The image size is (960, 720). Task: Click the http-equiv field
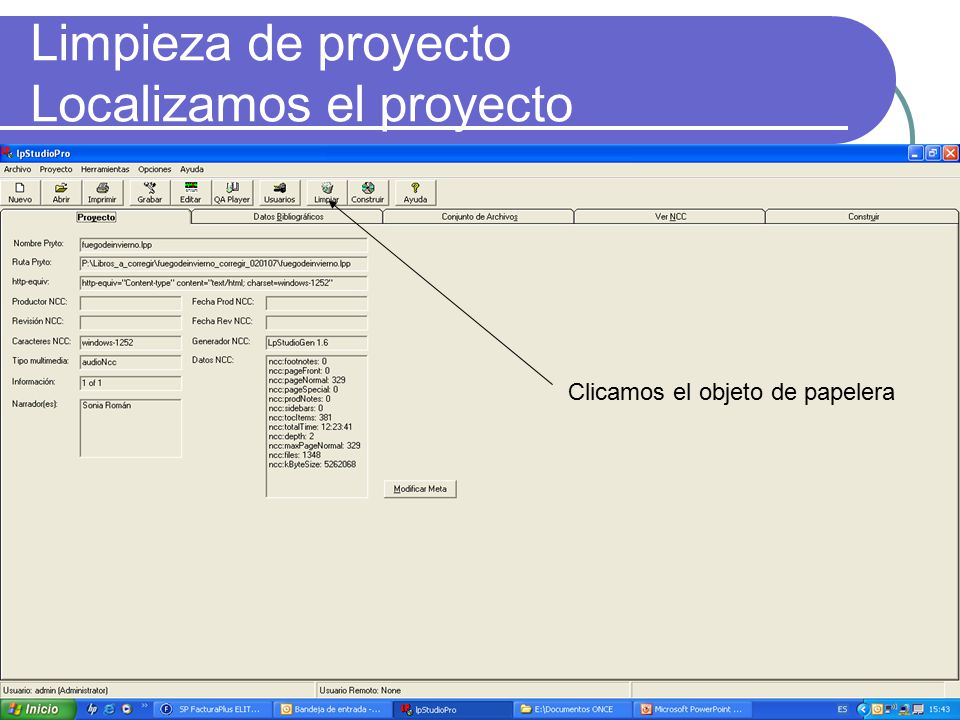(x=223, y=283)
